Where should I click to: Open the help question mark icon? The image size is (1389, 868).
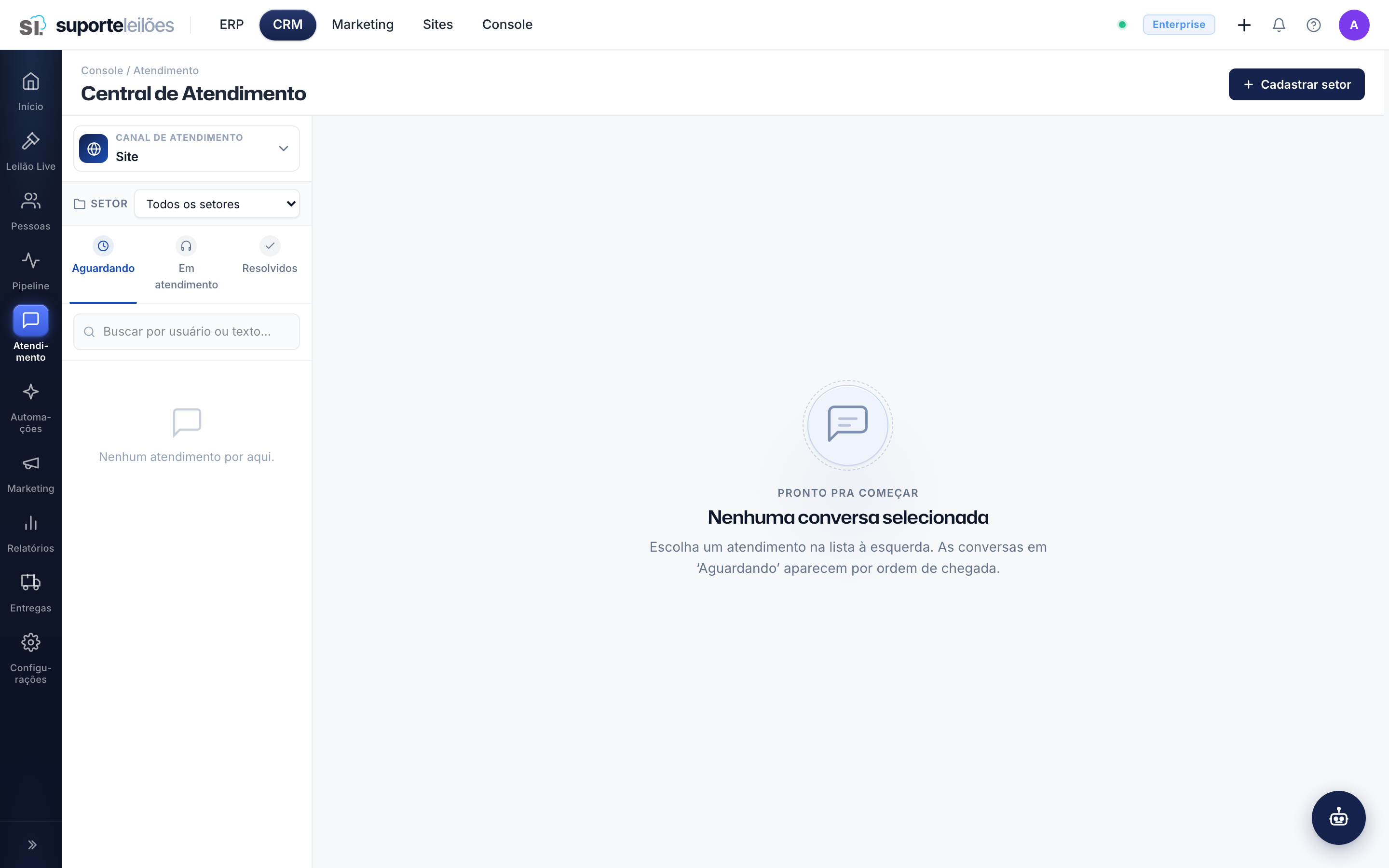coord(1313,25)
